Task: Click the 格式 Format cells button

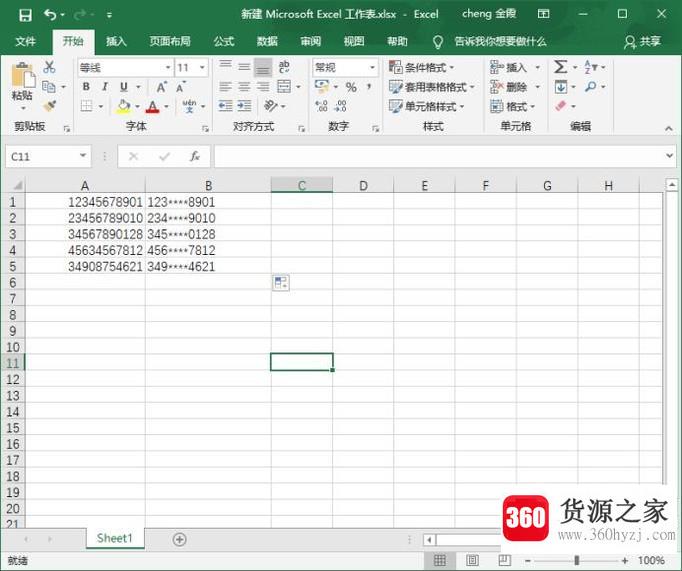Action: click(x=513, y=107)
